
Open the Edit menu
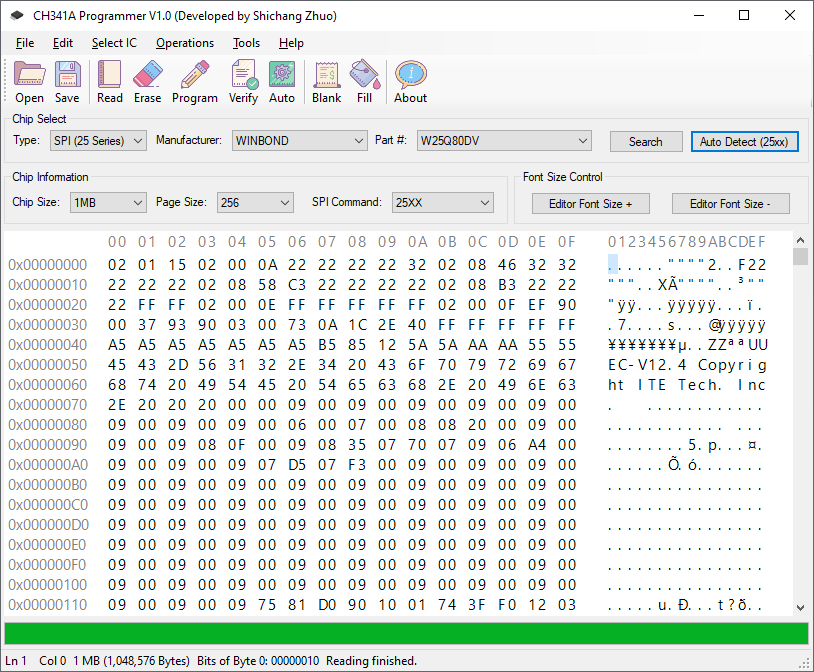click(x=63, y=43)
